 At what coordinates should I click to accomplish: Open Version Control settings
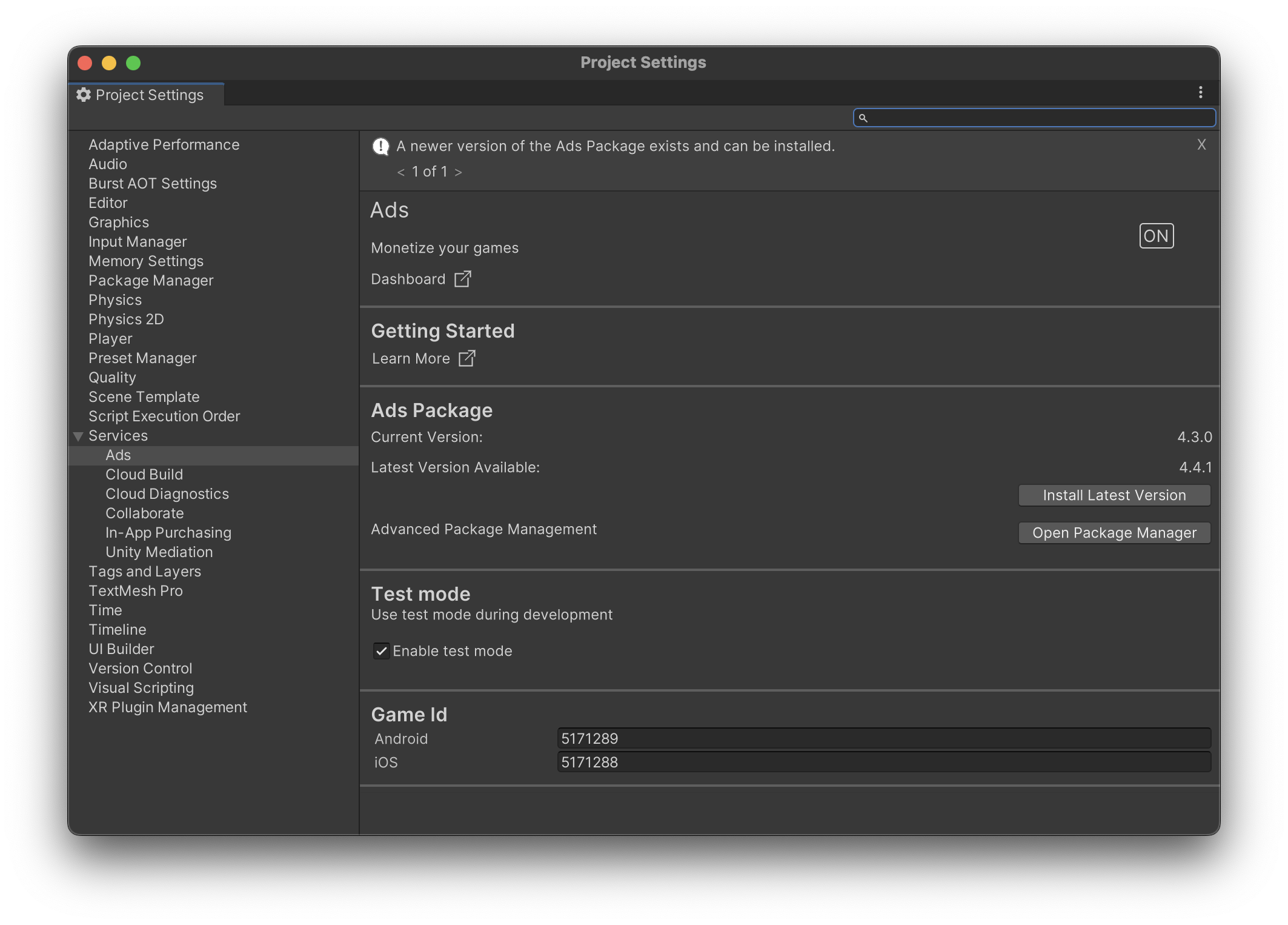pyautogui.click(x=141, y=668)
